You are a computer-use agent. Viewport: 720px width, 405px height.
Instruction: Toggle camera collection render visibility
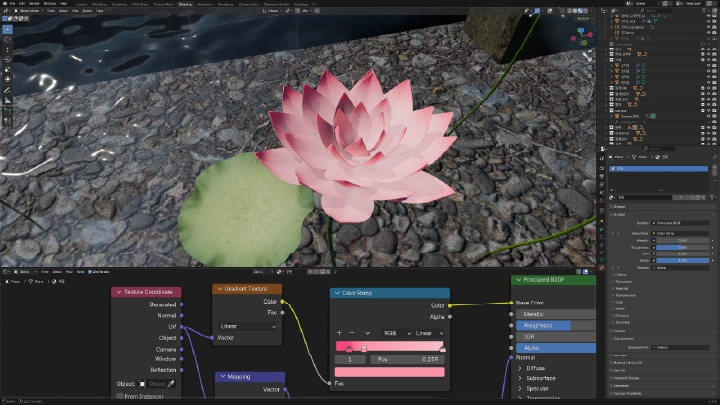[x=714, y=111]
